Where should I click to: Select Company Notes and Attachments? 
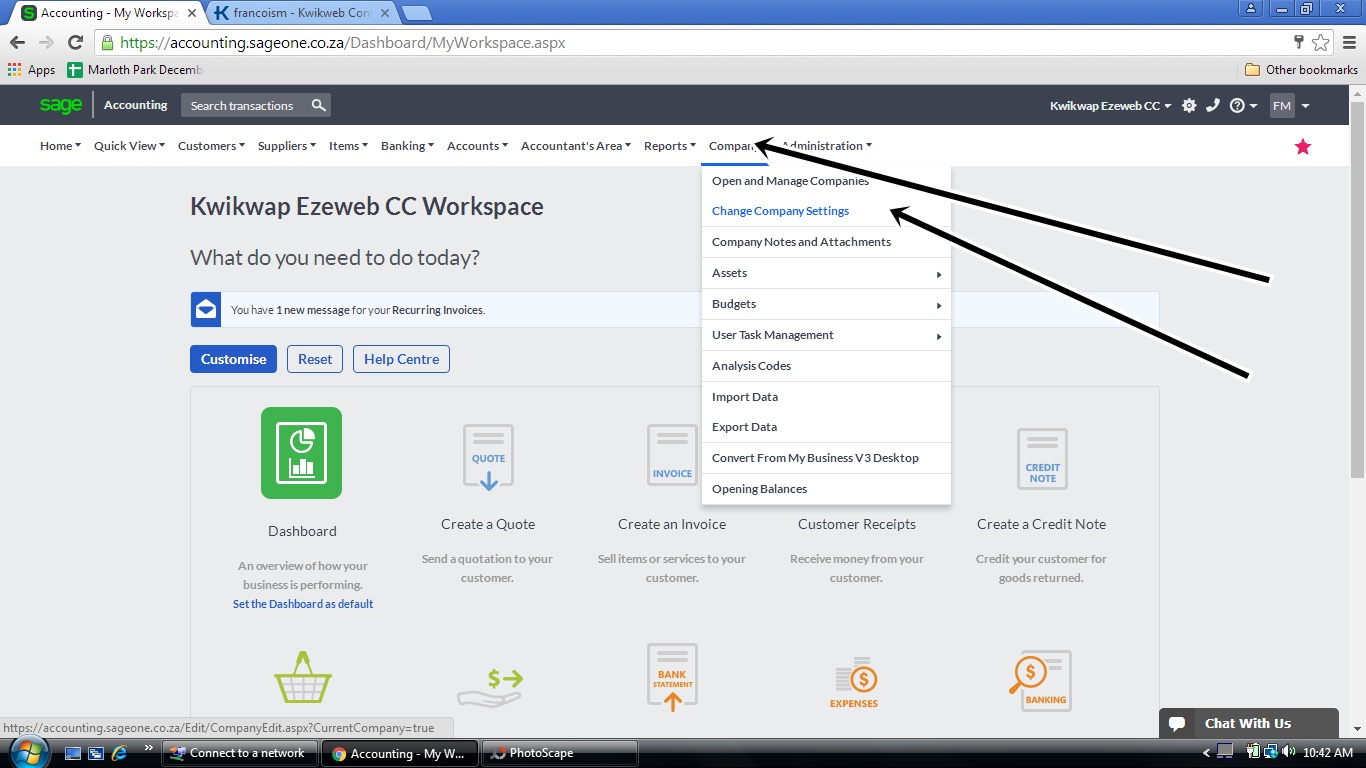coord(826,242)
